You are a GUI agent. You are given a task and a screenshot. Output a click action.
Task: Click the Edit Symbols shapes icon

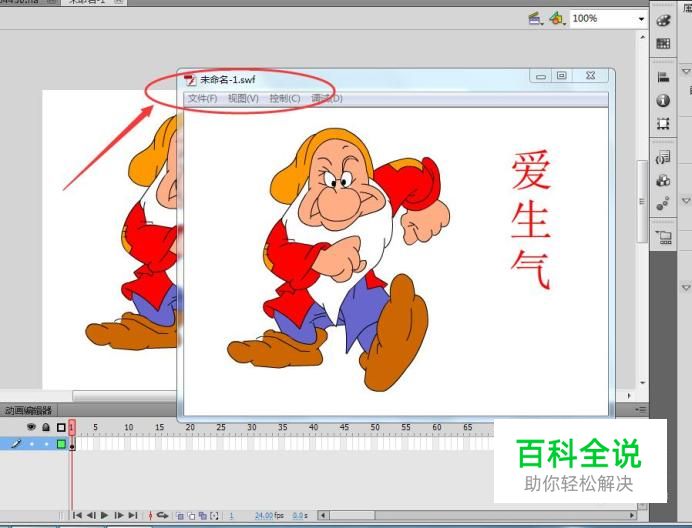pos(557,19)
